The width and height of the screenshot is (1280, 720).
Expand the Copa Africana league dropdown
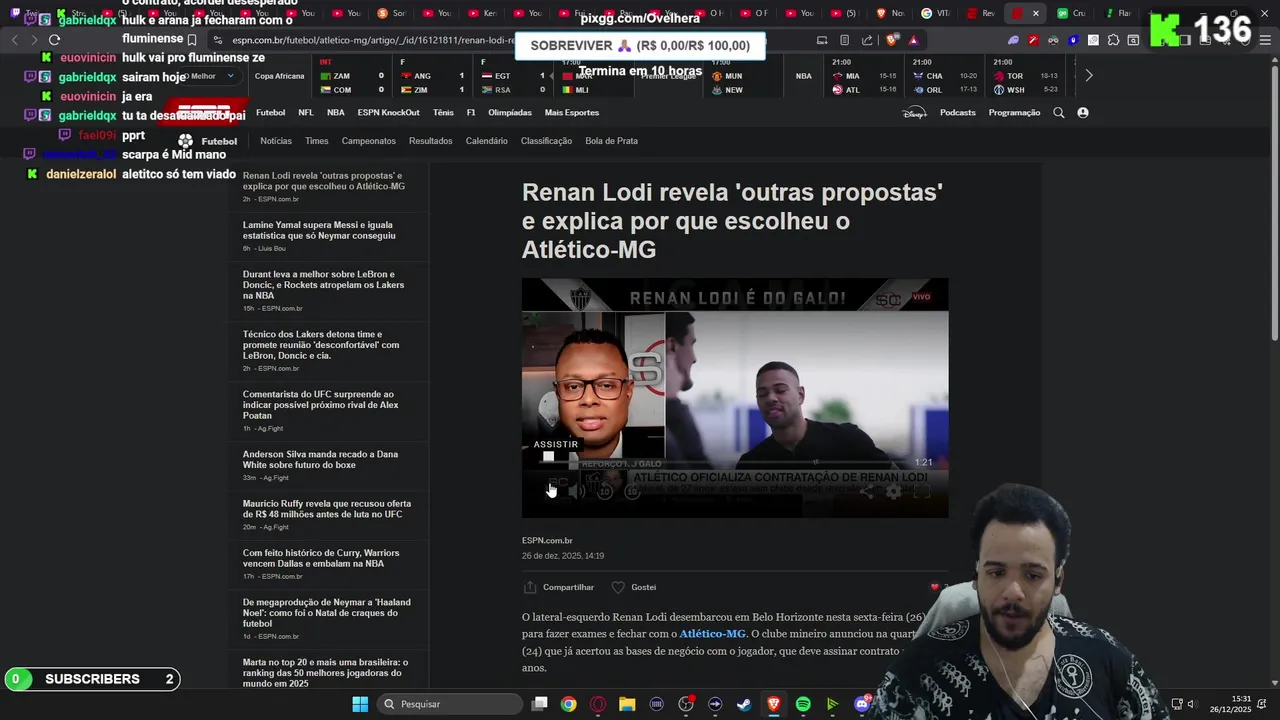point(279,76)
